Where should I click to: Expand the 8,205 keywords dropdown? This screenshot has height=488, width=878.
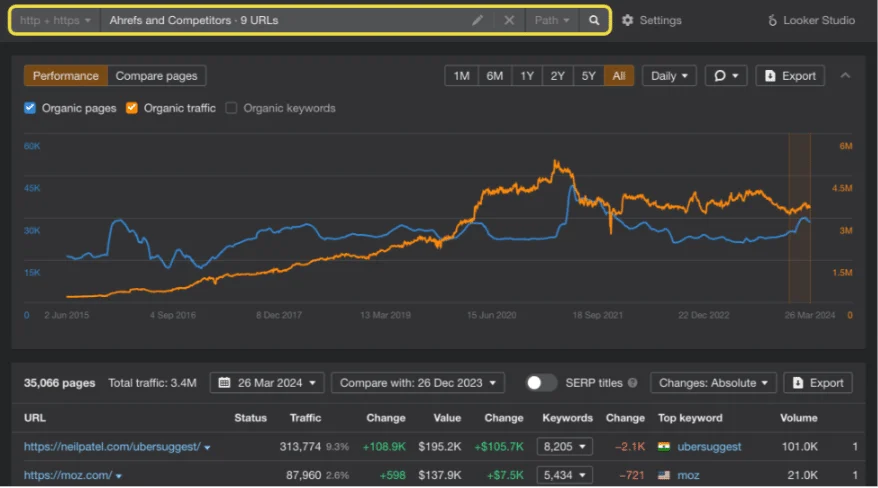(x=564, y=447)
